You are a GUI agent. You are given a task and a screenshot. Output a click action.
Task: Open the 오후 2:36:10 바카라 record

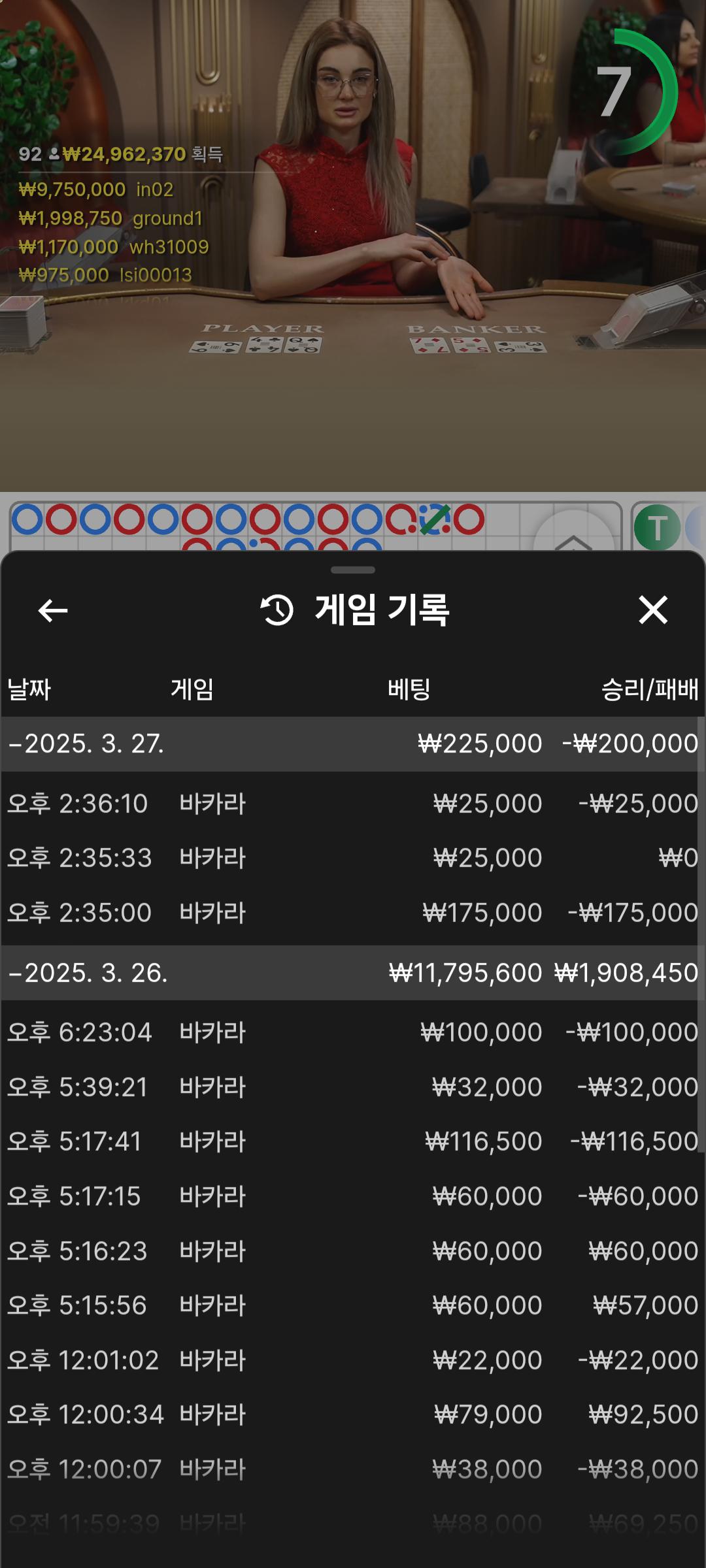click(x=353, y=804)
